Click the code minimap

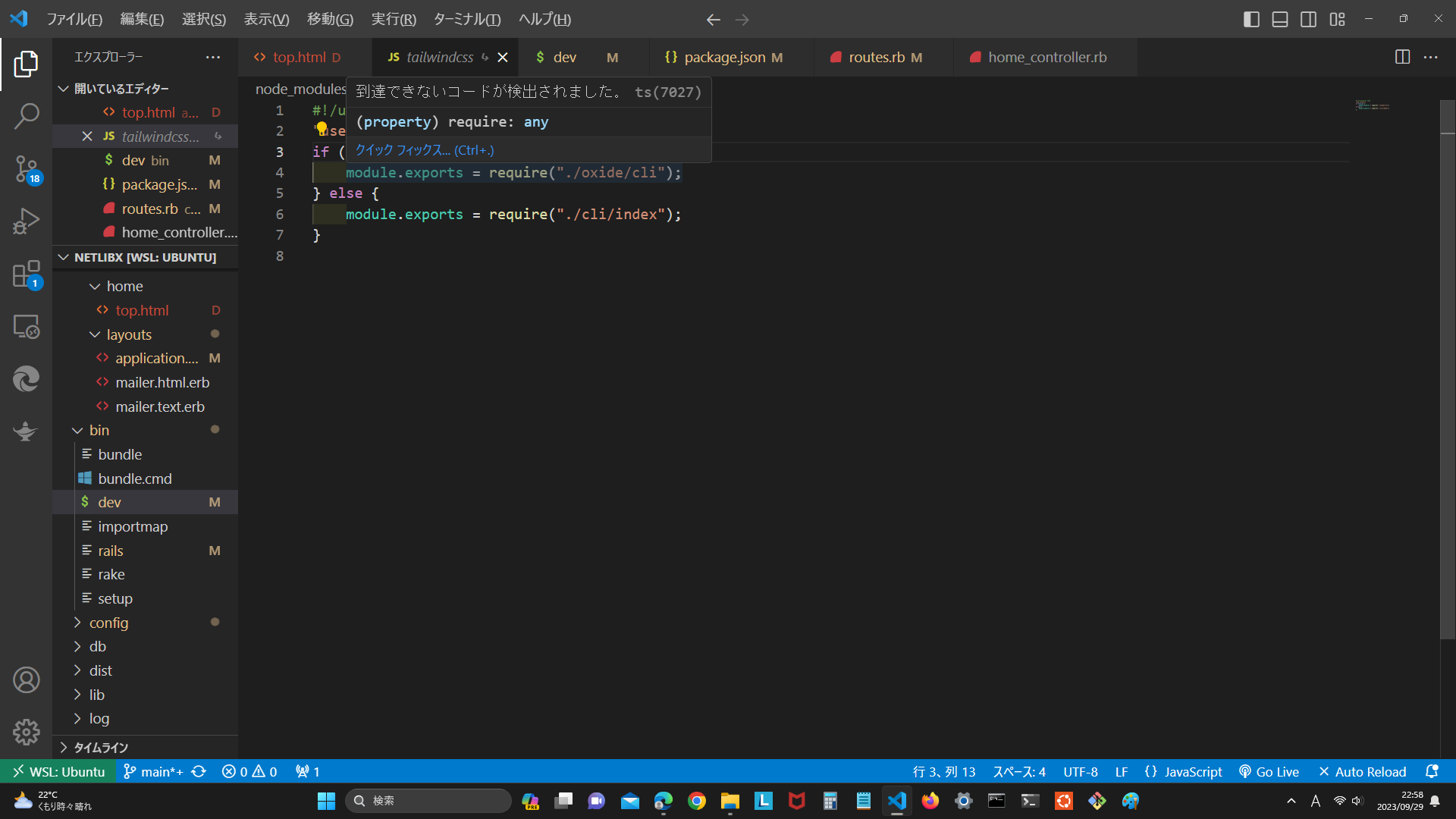1372,105
